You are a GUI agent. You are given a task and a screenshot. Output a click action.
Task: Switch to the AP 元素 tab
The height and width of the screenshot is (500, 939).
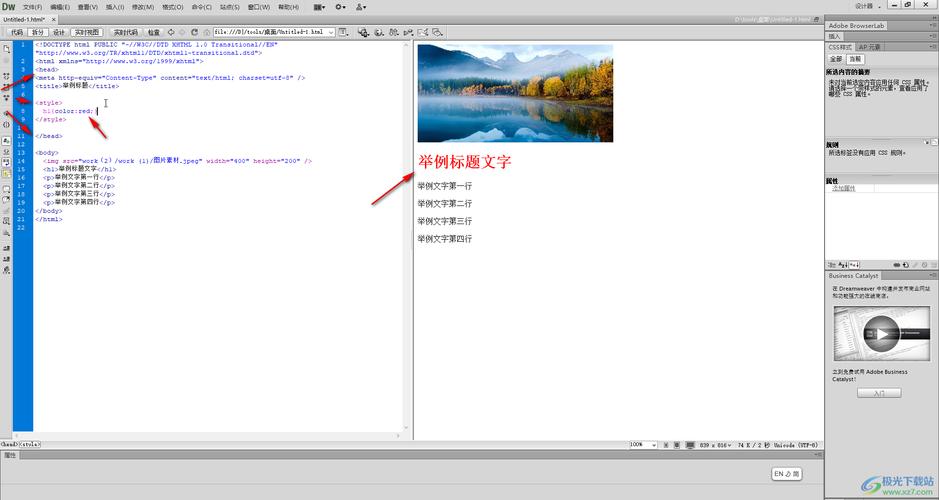point(869,47)
